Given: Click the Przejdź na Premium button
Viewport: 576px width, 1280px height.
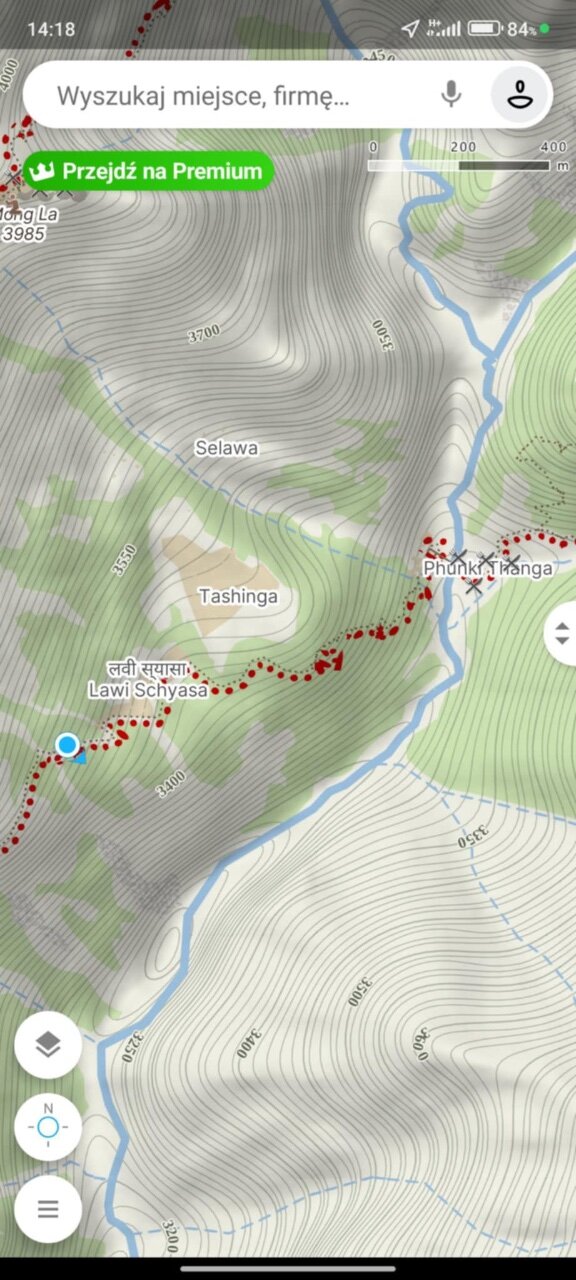Looking at the screenshot, I should (149, 171).
